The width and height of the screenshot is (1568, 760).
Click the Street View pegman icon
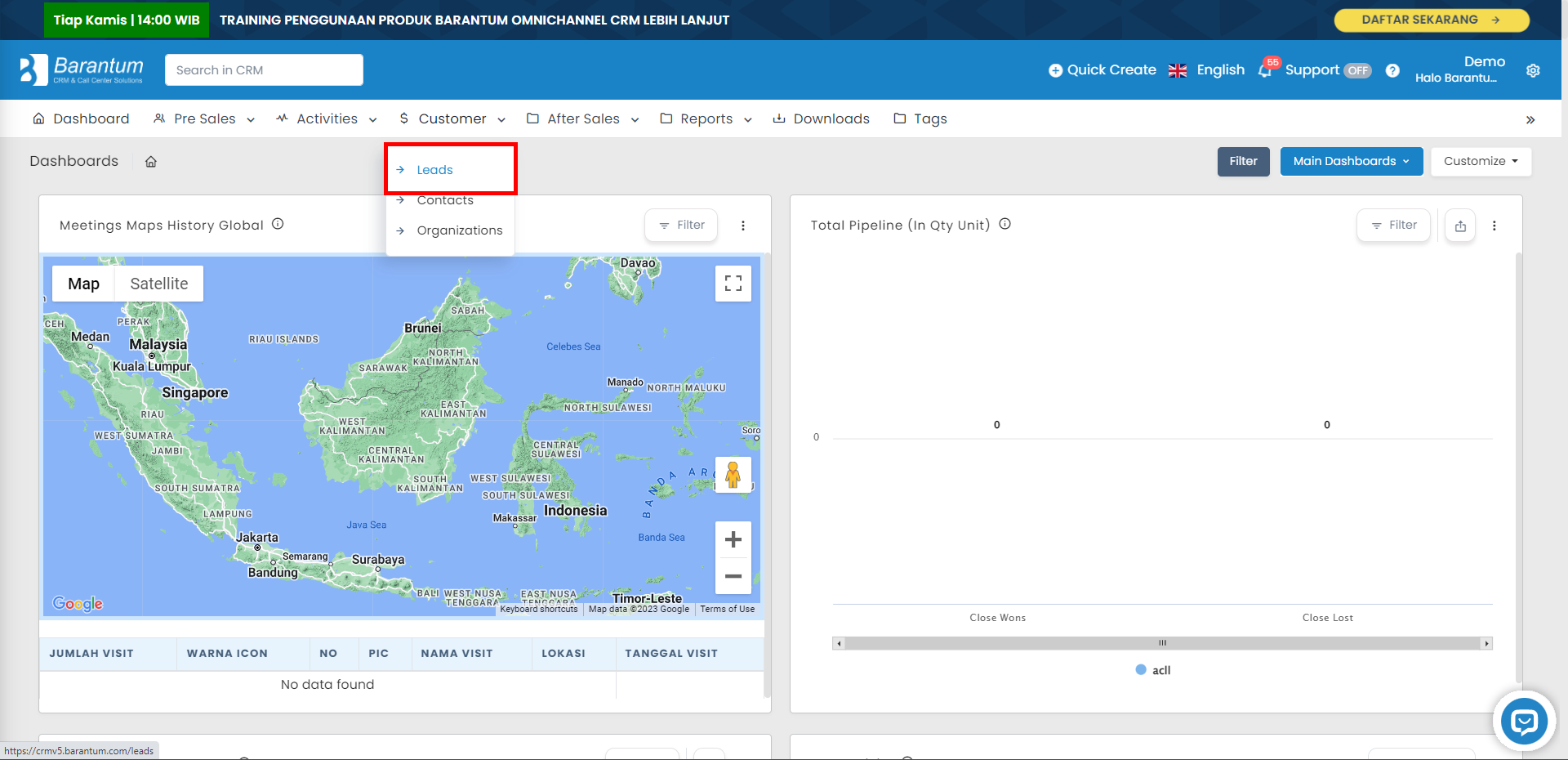point(733,475)
